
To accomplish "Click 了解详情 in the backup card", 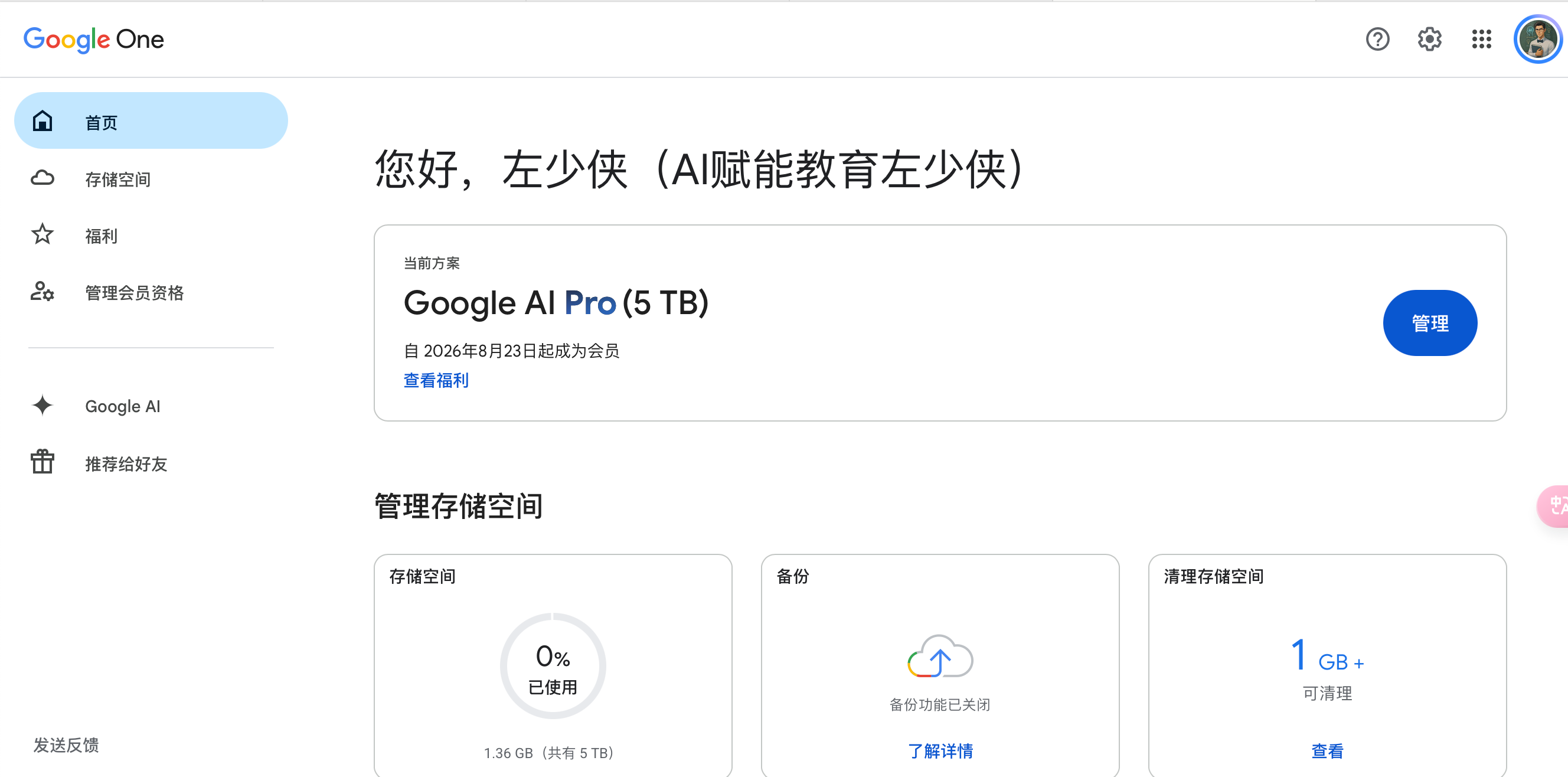I will coord(940,751).
